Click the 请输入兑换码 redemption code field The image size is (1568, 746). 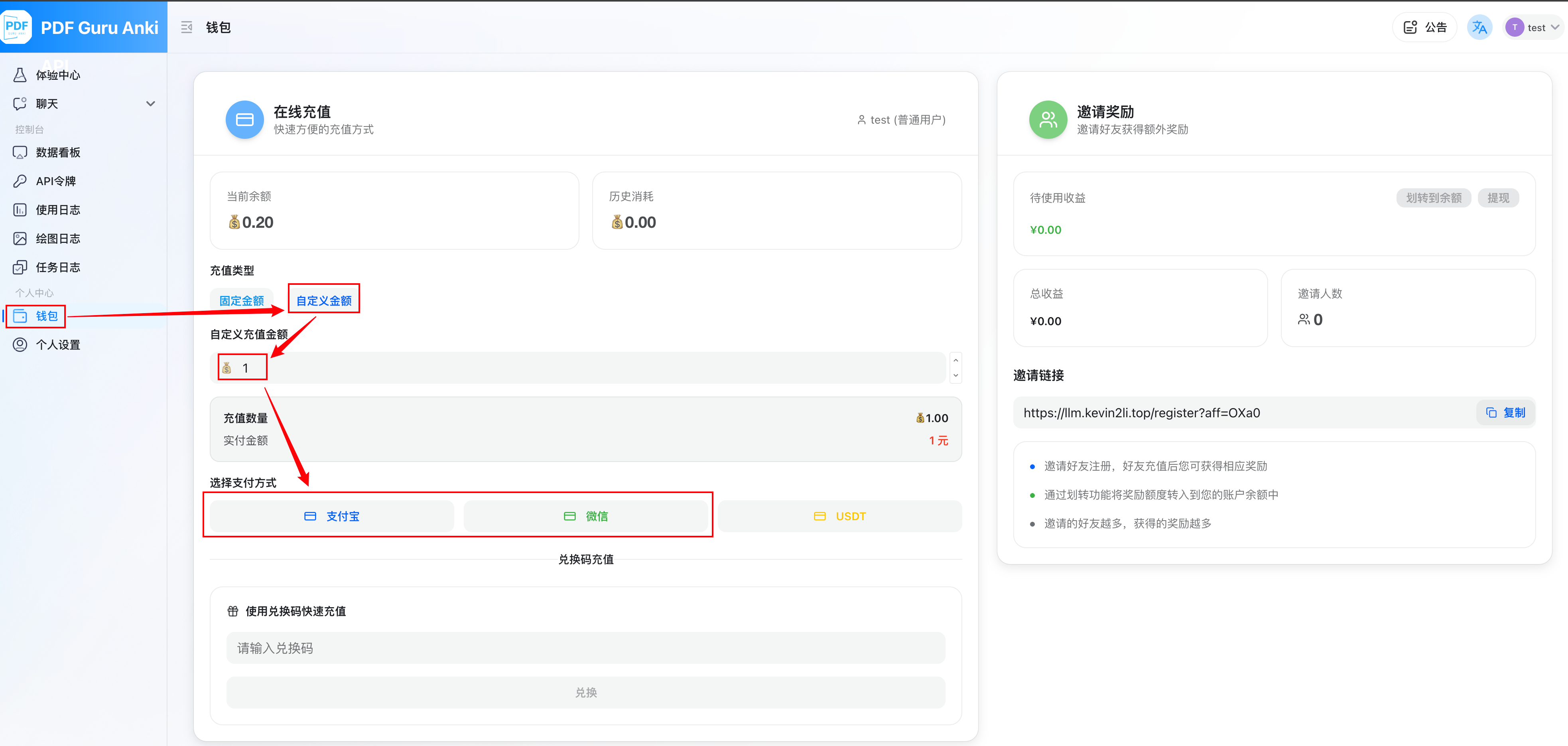pos(585,648)
